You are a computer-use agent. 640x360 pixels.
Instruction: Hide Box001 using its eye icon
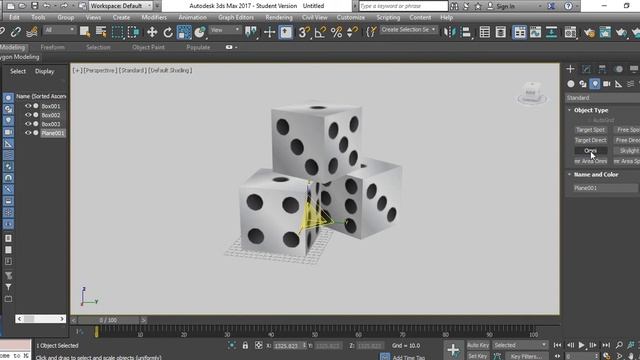click(x=28, y=106)
